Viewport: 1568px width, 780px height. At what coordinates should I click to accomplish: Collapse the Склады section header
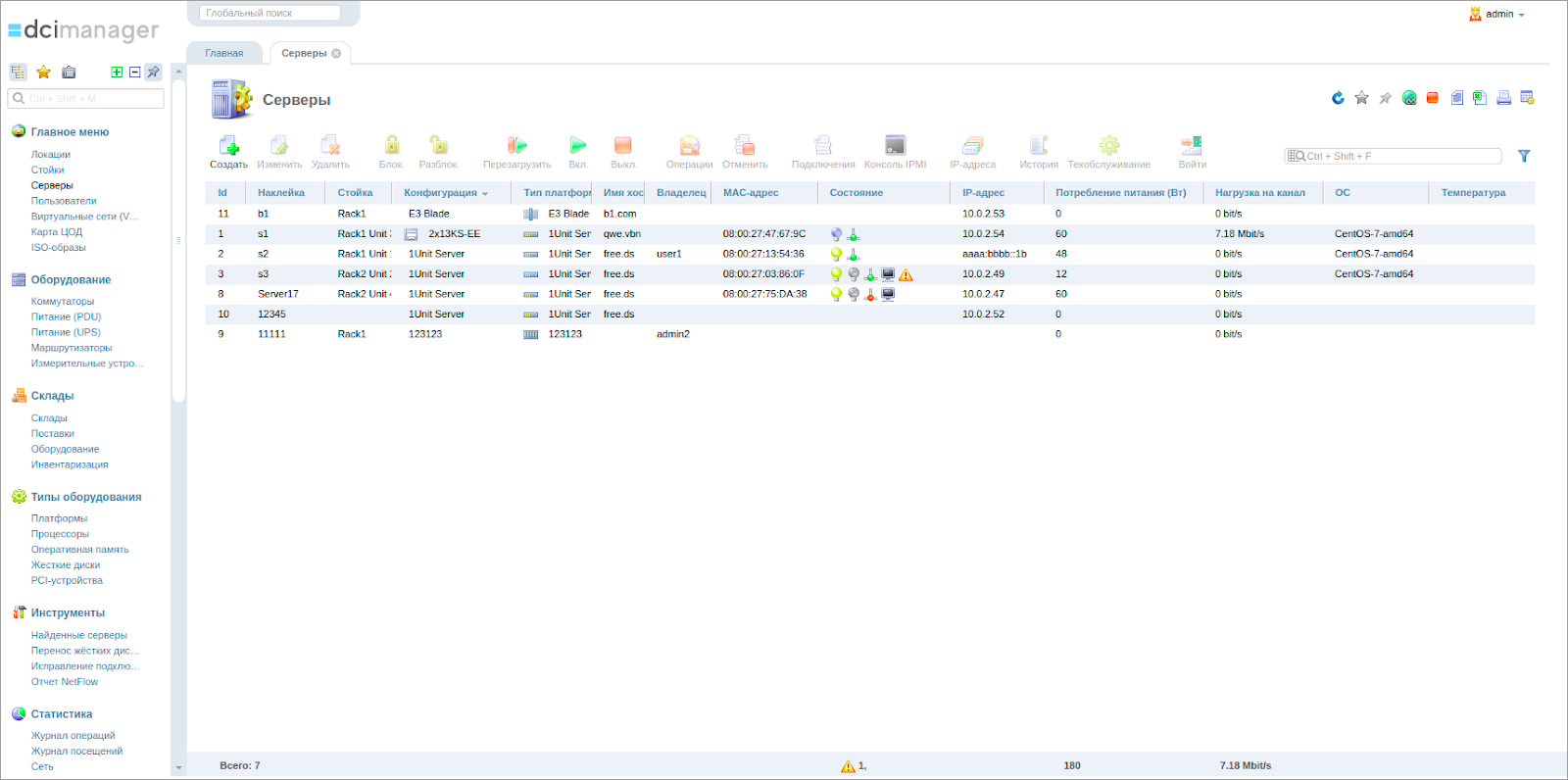(52, 396)
